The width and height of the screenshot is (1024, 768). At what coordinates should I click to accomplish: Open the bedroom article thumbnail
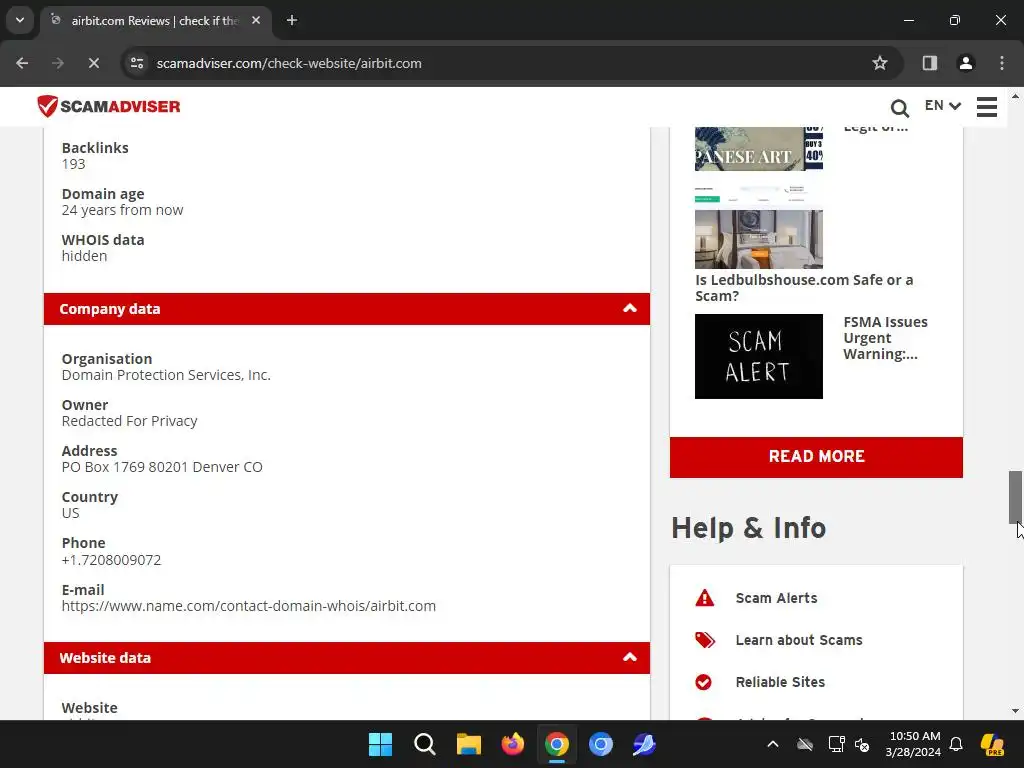(758, 227)
